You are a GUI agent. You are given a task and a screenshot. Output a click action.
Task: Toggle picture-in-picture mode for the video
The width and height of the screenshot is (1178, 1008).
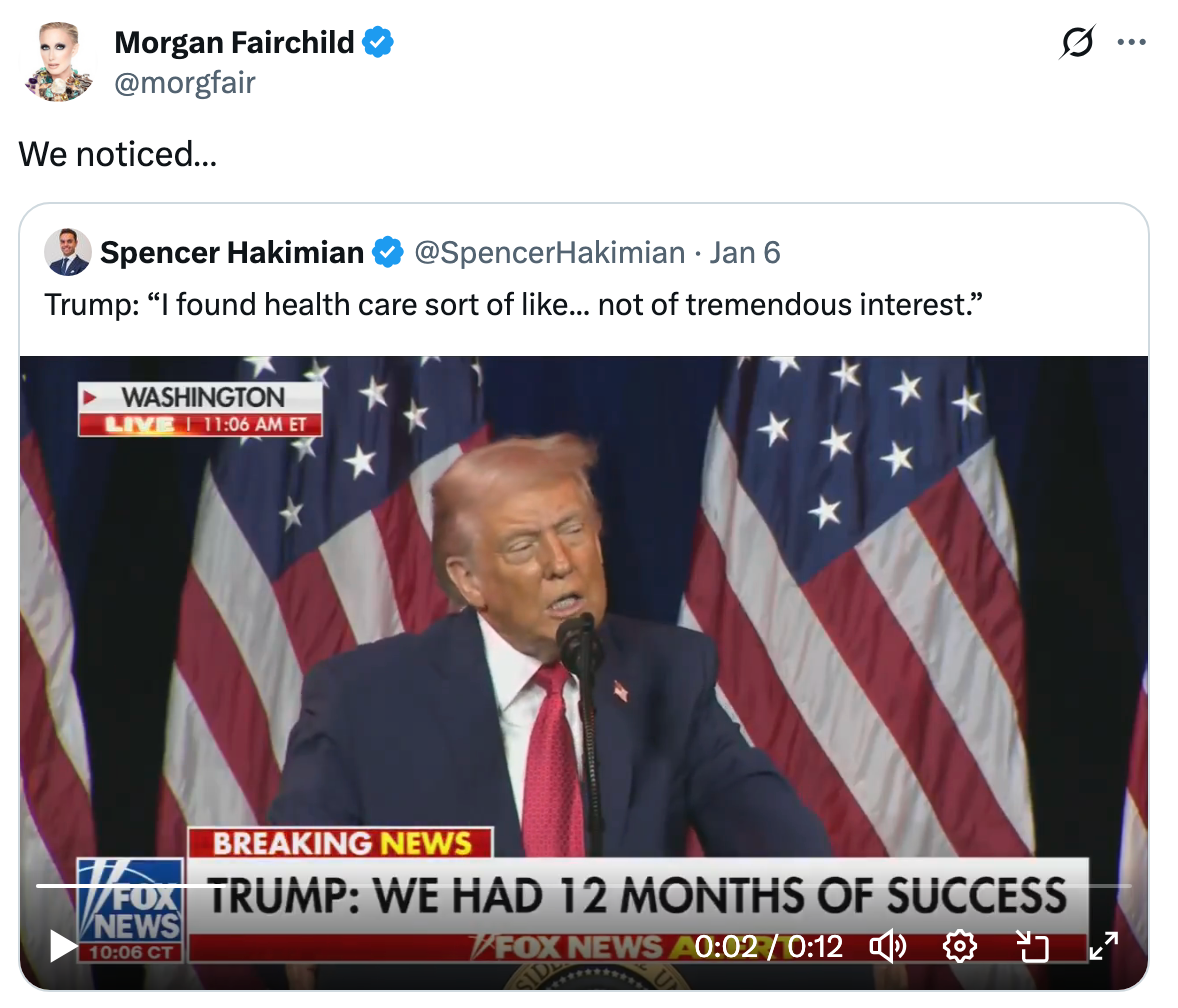[x=1030, y=945]
